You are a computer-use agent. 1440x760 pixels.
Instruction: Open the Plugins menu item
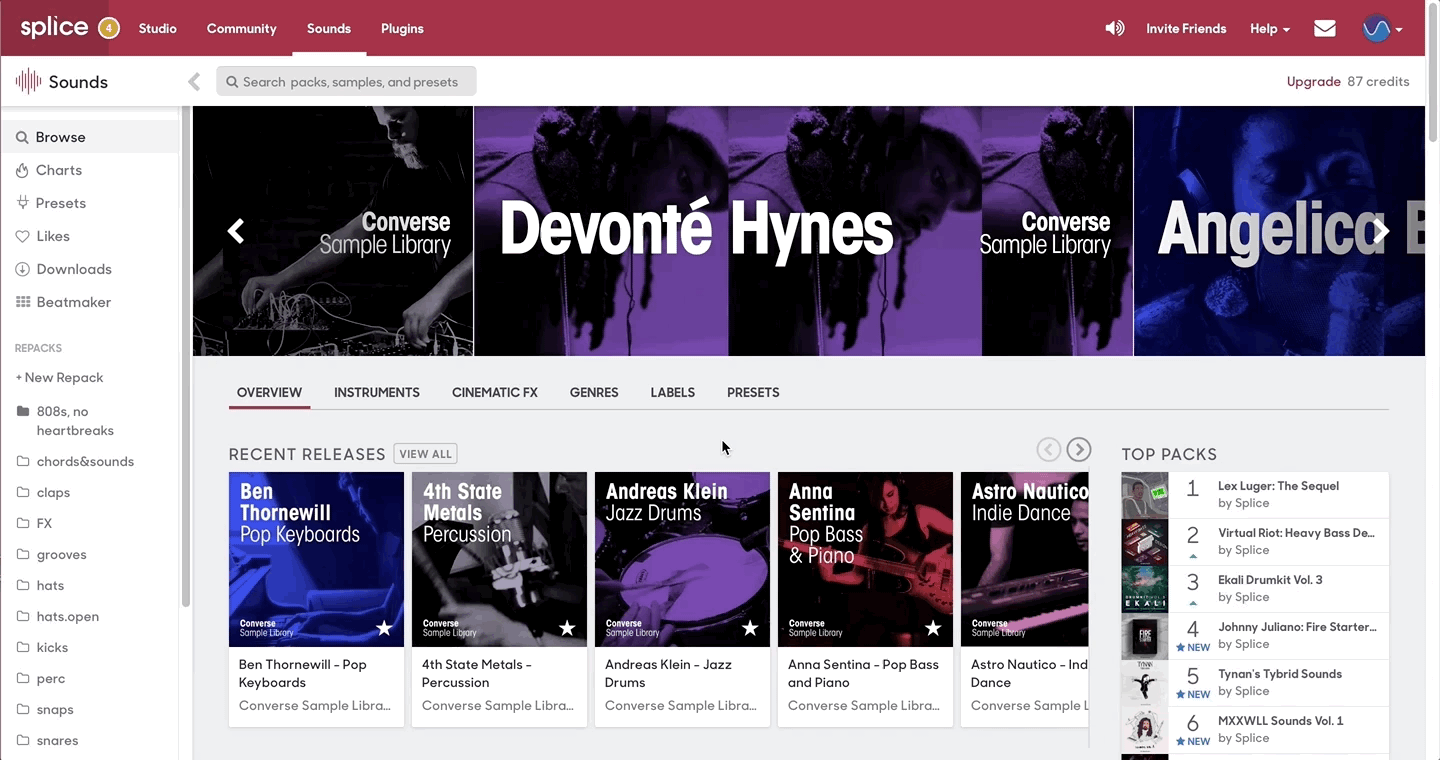[402, 28]
